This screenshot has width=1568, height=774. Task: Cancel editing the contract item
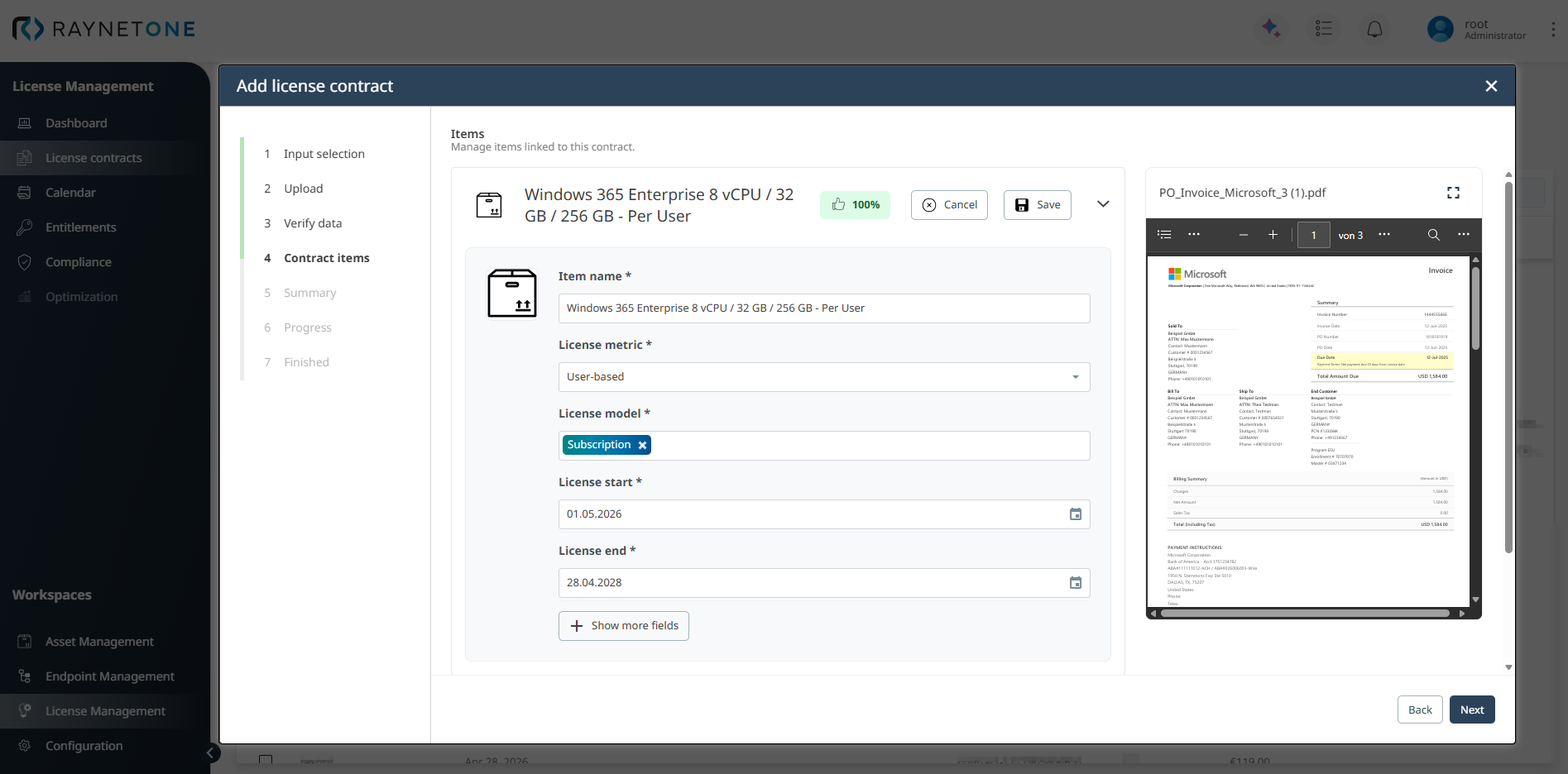(x=949, y=205)
